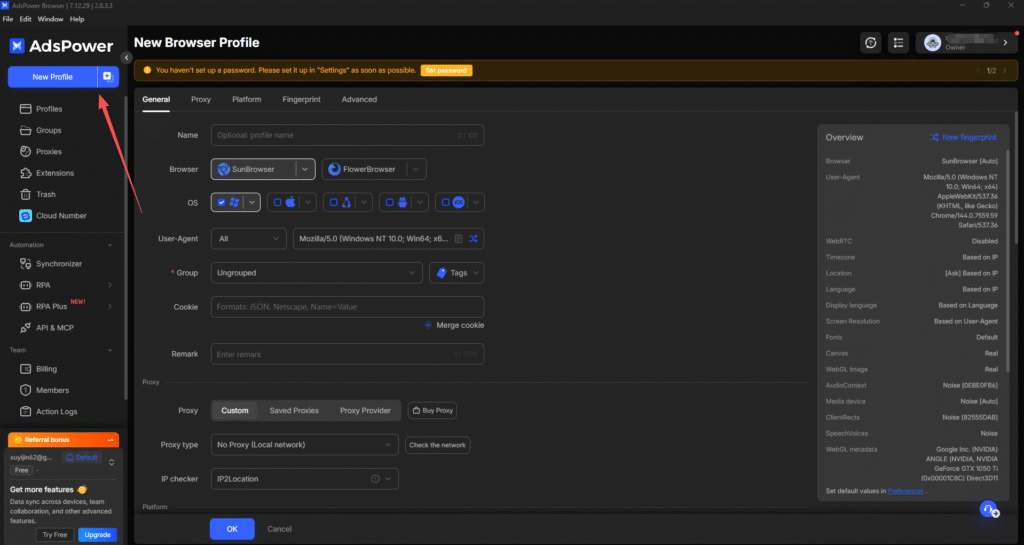
Task: Open Cloud Number in the sidebar
Action: coord(60,216)
